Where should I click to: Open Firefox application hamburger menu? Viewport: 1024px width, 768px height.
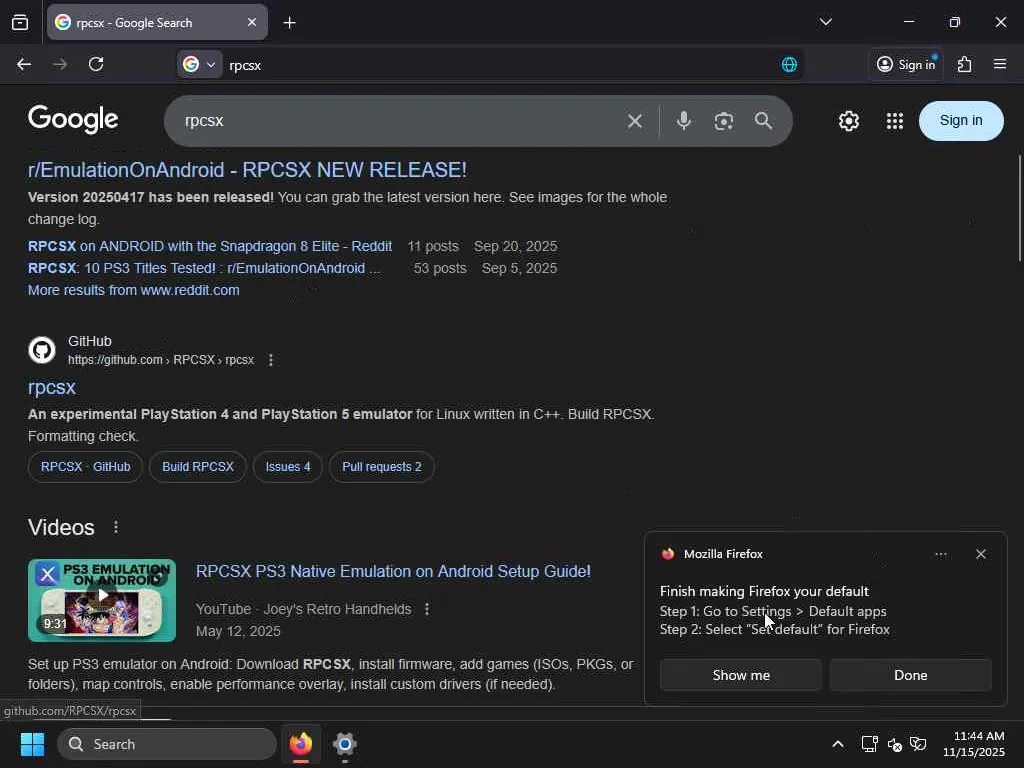coord(1000,64)
